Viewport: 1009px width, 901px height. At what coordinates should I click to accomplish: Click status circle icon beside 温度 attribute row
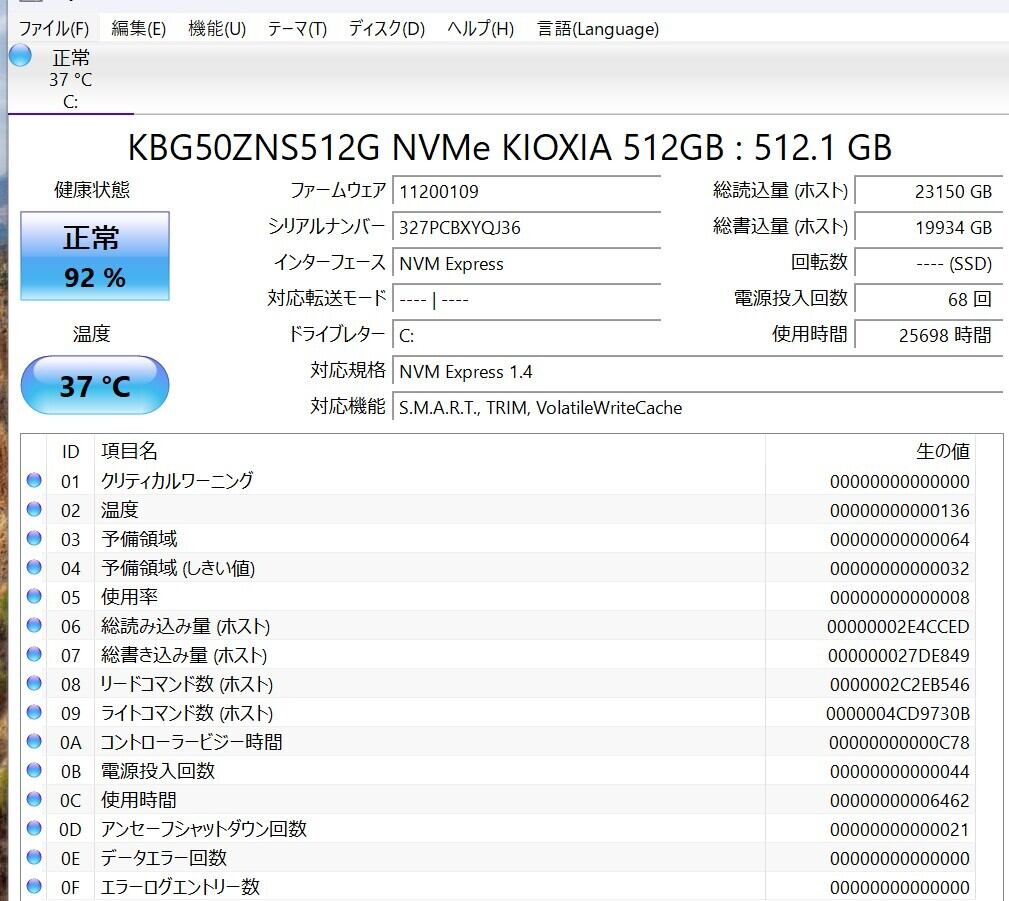click(x=34, y=510)
